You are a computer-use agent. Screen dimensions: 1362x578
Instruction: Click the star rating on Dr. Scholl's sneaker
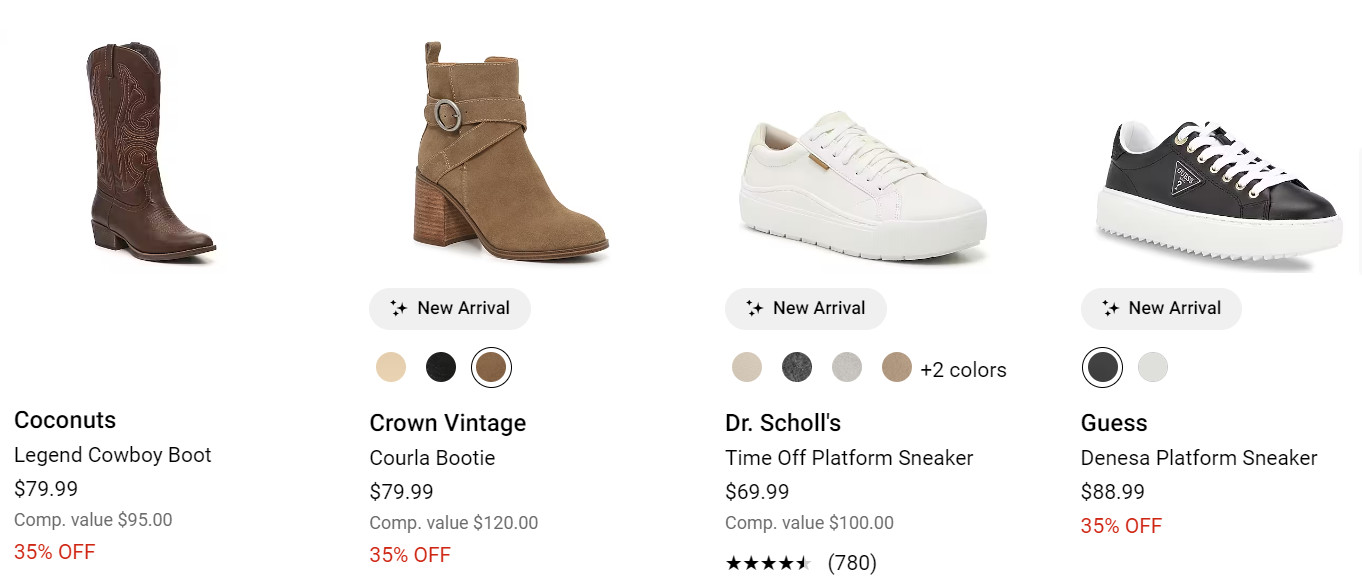click(768, 563)
